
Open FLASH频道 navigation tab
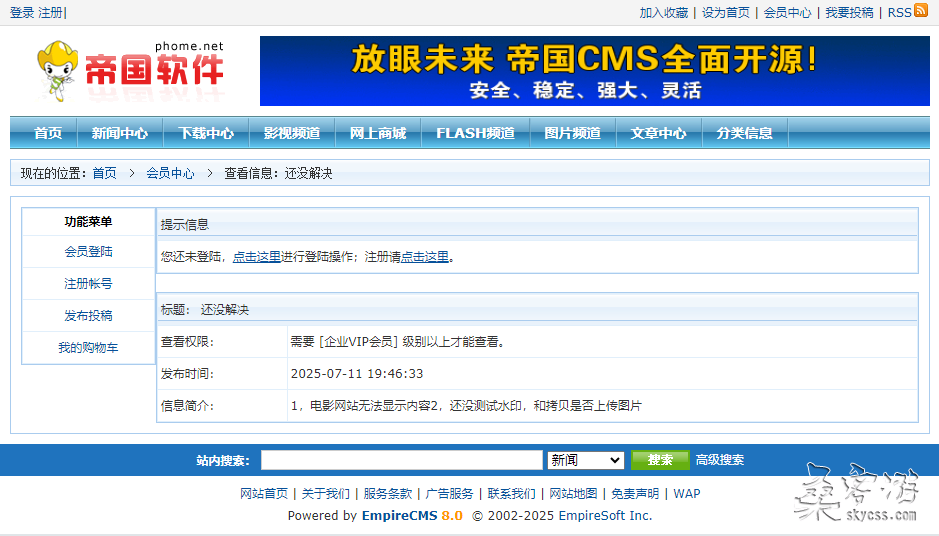point(475,133)
